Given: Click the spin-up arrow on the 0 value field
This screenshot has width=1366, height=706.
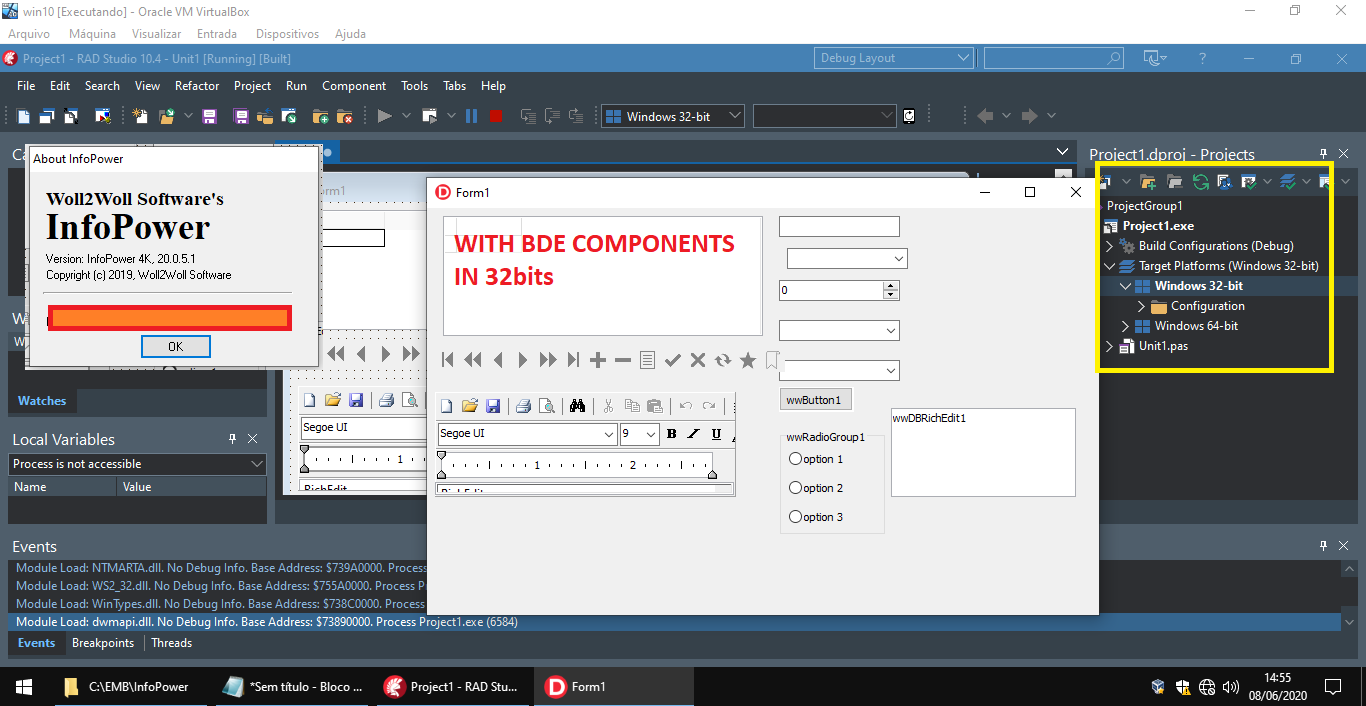Looking at the screenshot, I should (892, 286).
